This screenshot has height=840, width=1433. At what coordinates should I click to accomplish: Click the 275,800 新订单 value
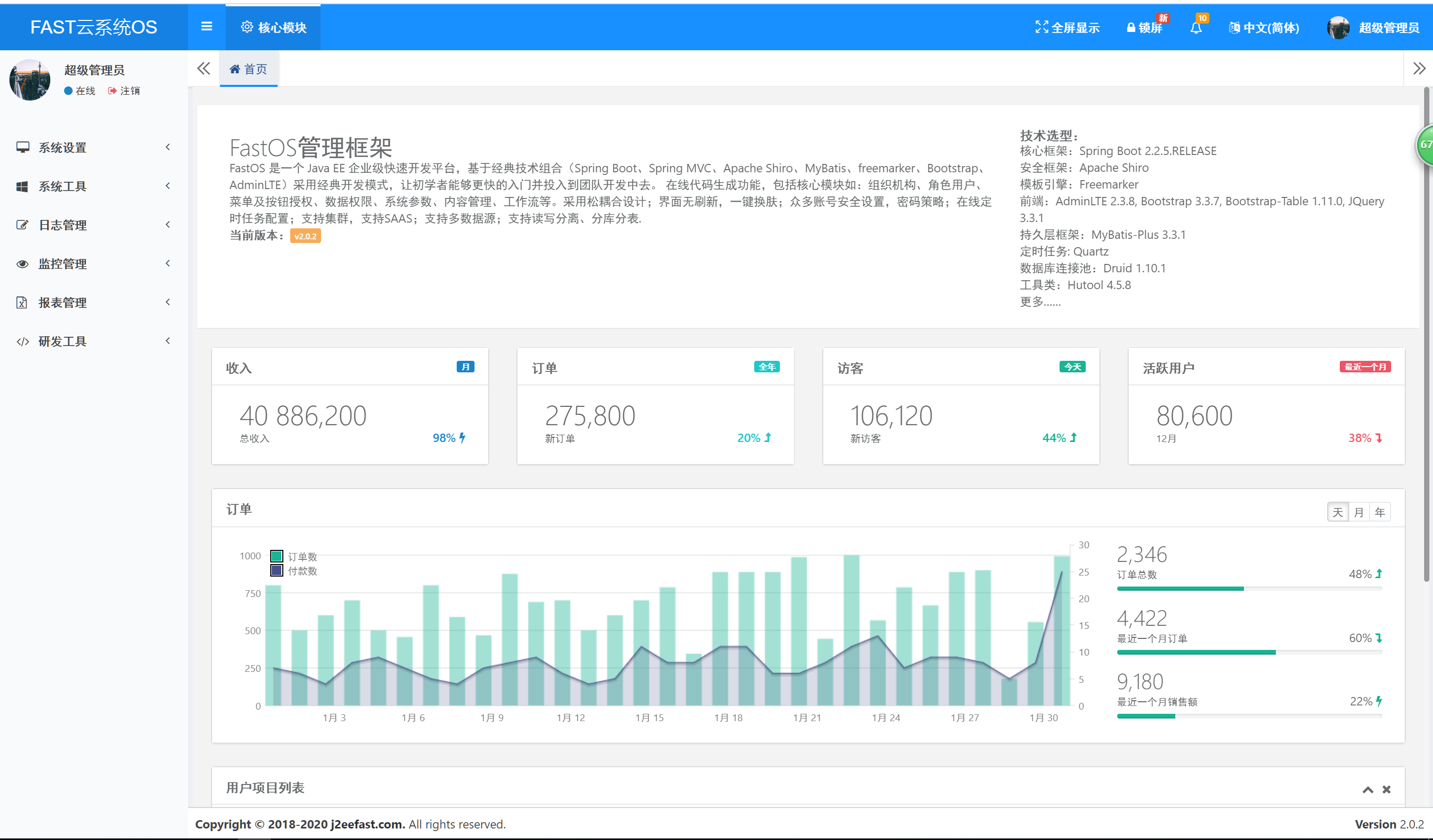pyautogui.click(x=590, y=416)
